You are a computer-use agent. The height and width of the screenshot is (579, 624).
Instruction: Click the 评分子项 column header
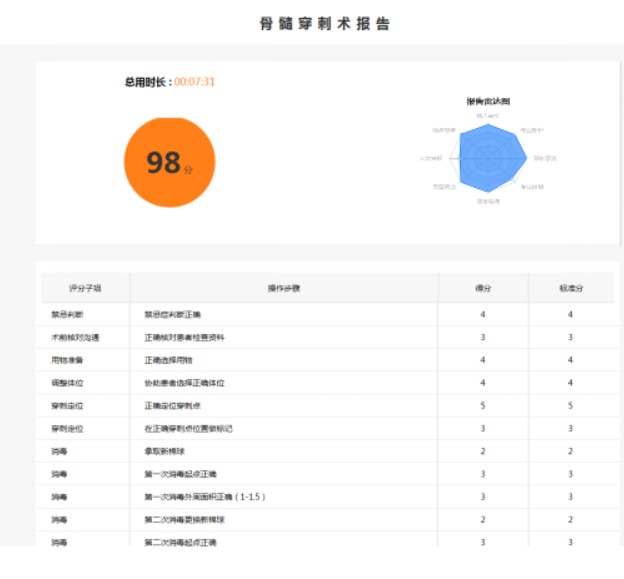coord(85,288)
